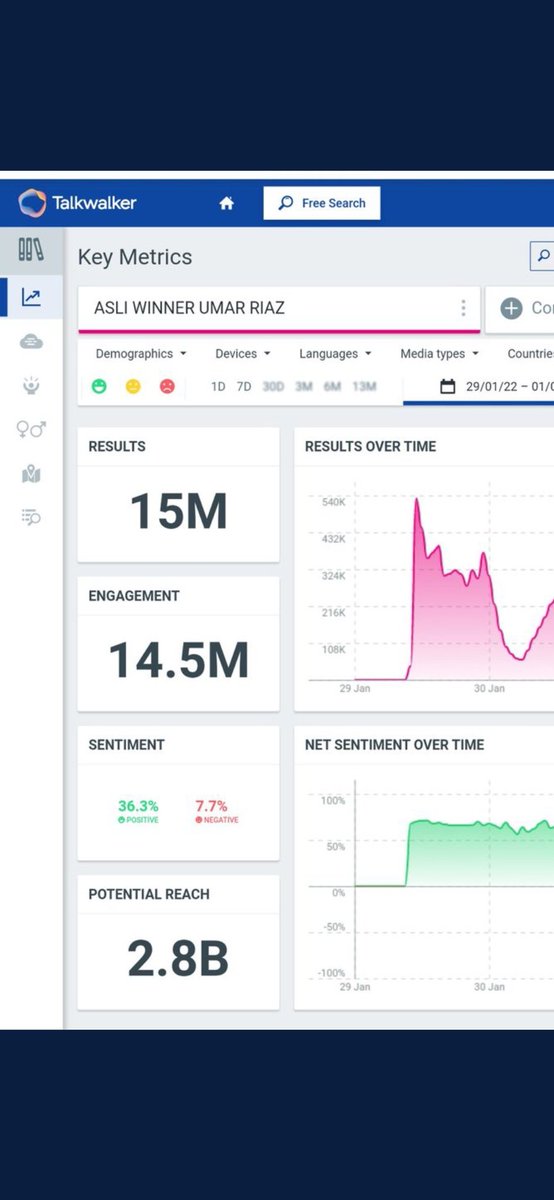Toggle the neutral yellow face filter
Image resolution: width=554 pixels, height=1200 pixels.
(133, 386)
